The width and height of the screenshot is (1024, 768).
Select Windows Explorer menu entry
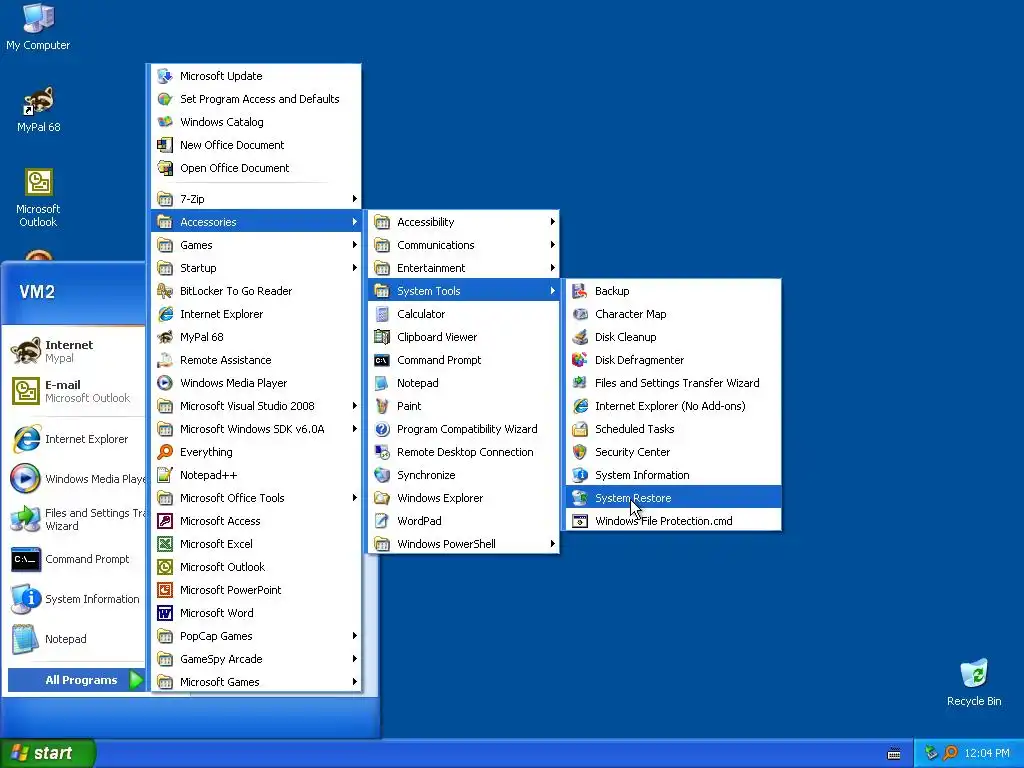(x=464, y=498)
